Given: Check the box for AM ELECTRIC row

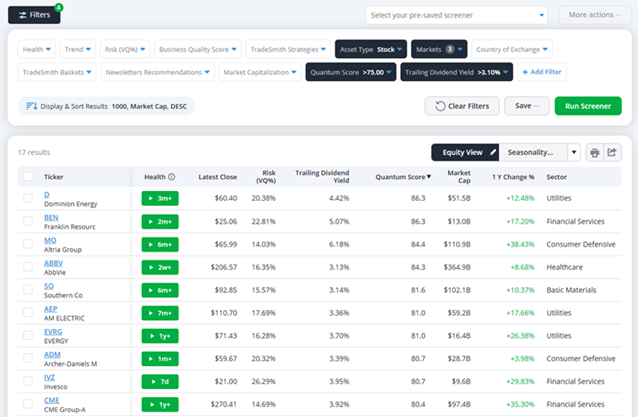Looking at the screenshot, I should pos(28,312).
